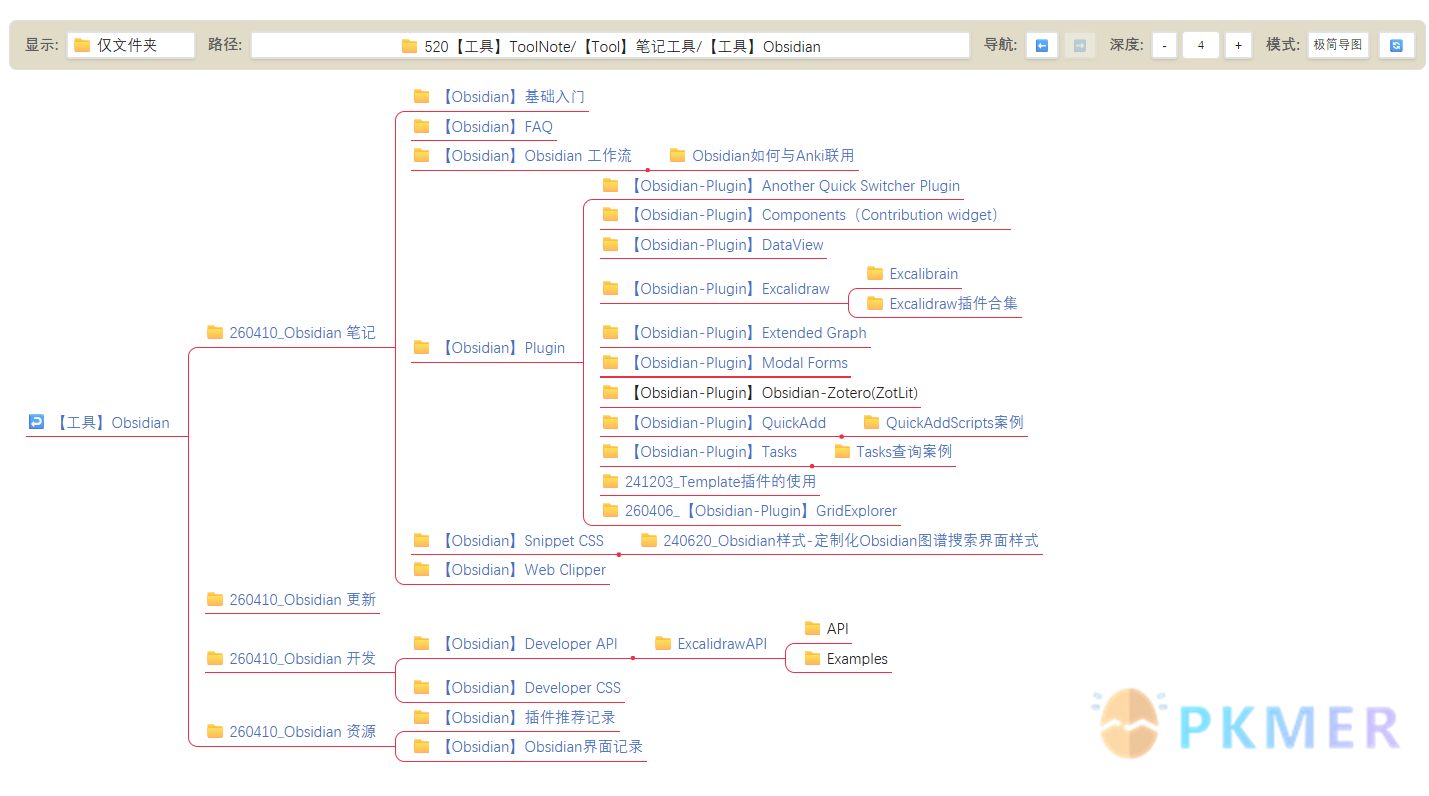Open Obsidian-Zotero(ZotLit) plugin folder
Viewport: 1429px width, 796px height.
point(772,393)
